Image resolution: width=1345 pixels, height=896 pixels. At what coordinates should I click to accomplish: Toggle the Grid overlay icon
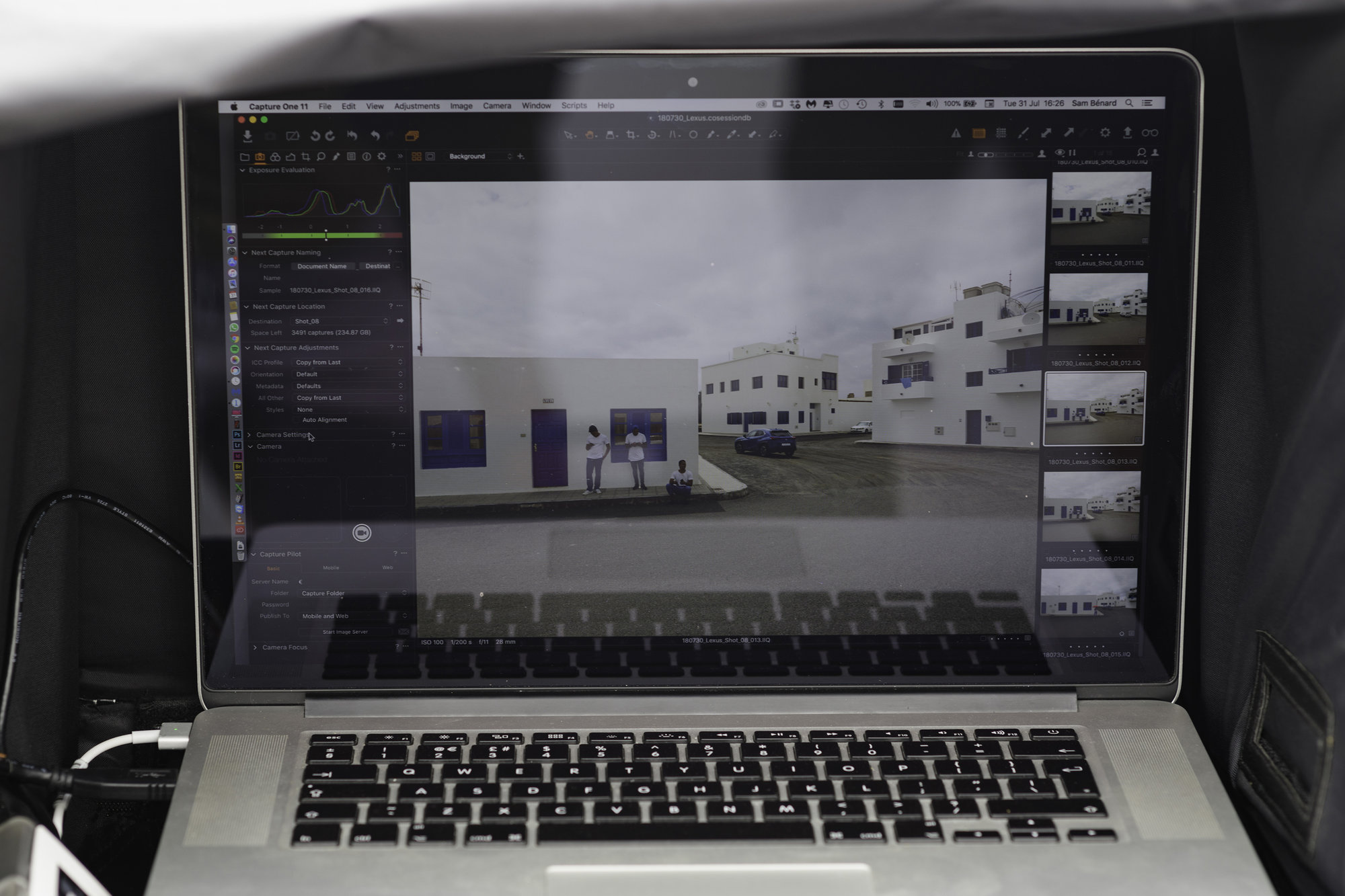1001,133
